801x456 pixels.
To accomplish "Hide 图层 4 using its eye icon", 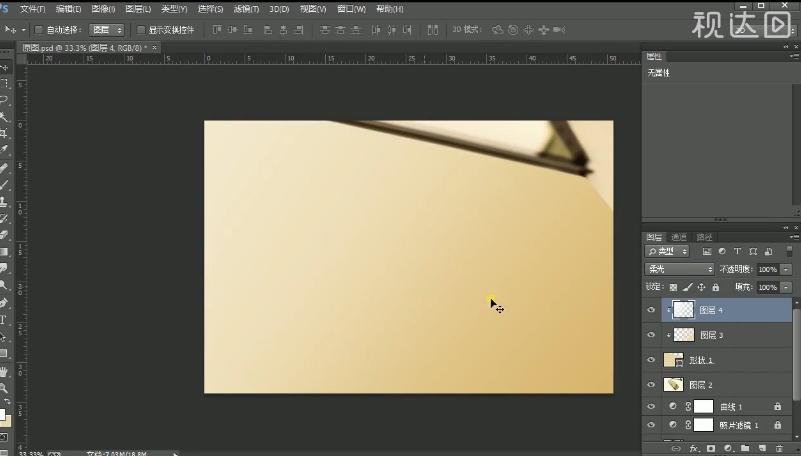I will [x=652, y=310].
